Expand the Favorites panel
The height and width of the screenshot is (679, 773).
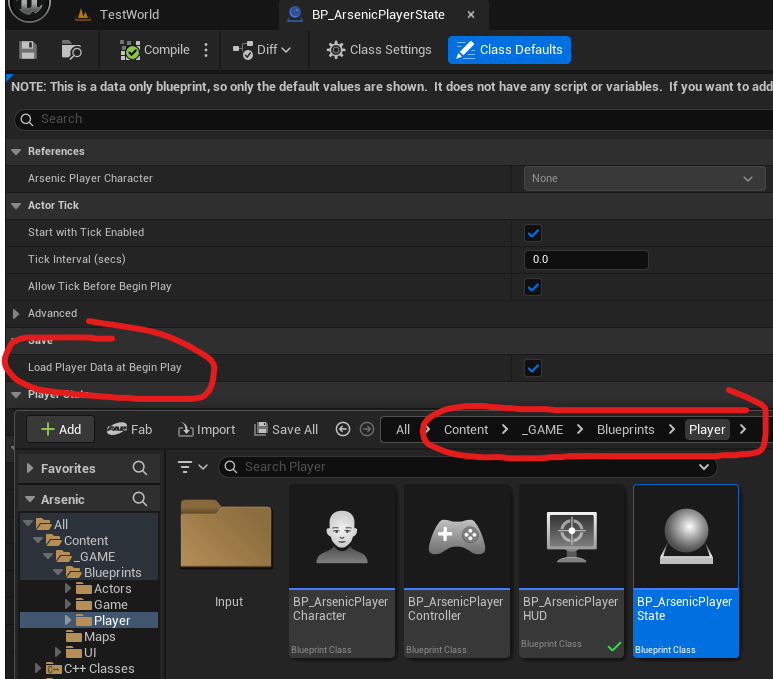(30, 468)
